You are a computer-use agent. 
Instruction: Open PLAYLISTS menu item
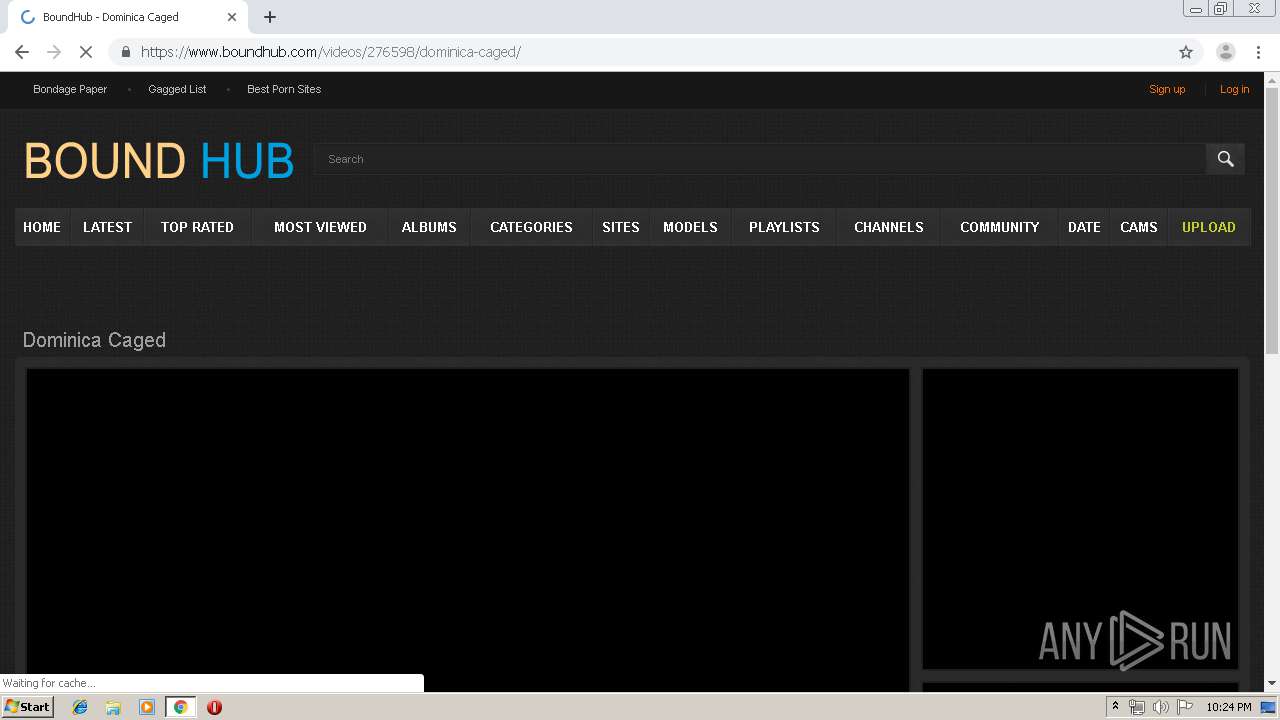pos(784,227)
